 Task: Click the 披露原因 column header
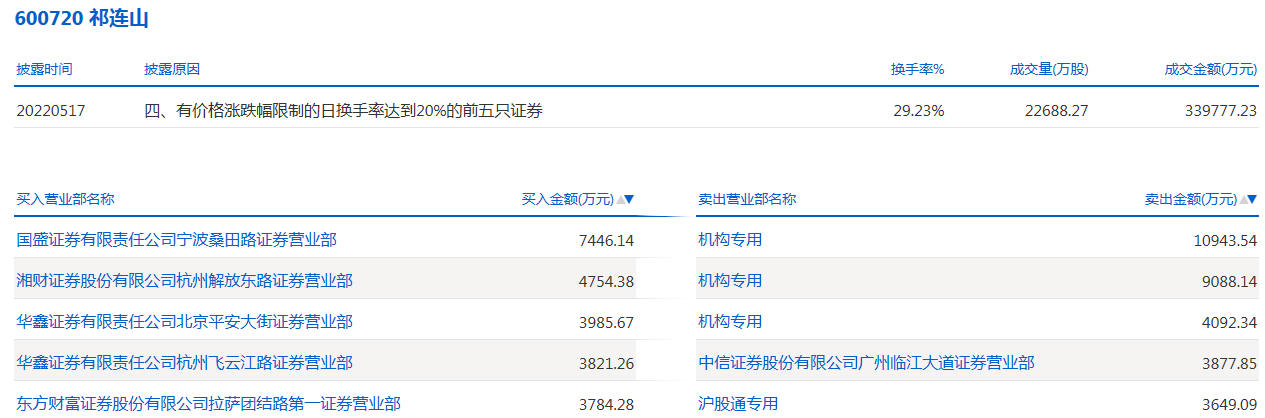(172, 70)
